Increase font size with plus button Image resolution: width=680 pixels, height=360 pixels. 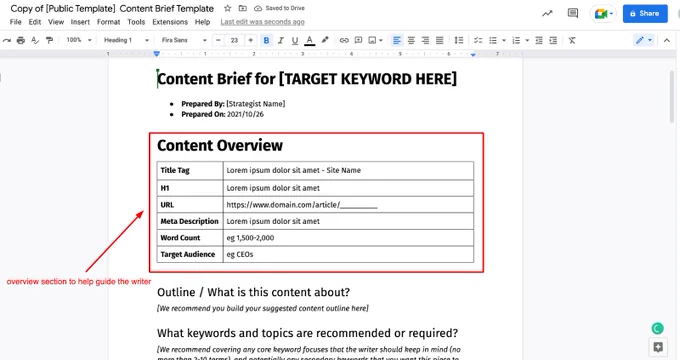250,40
